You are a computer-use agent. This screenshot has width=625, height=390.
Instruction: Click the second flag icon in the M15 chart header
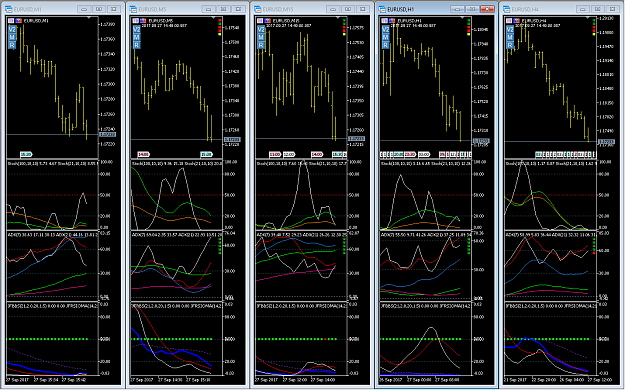tap(267, 20)
